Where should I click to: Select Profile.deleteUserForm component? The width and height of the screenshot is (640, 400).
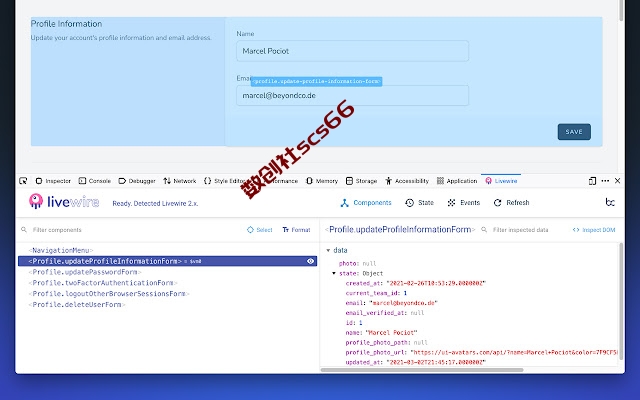[x=77, y=304]
